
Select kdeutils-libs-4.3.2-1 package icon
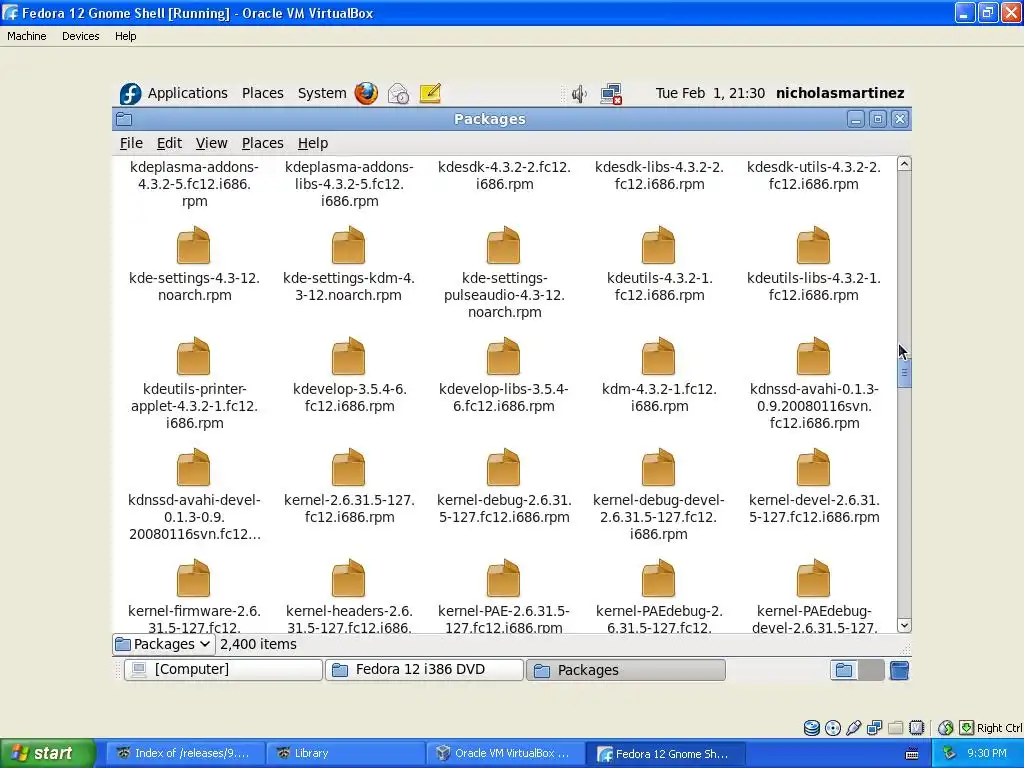coord(813,245)
